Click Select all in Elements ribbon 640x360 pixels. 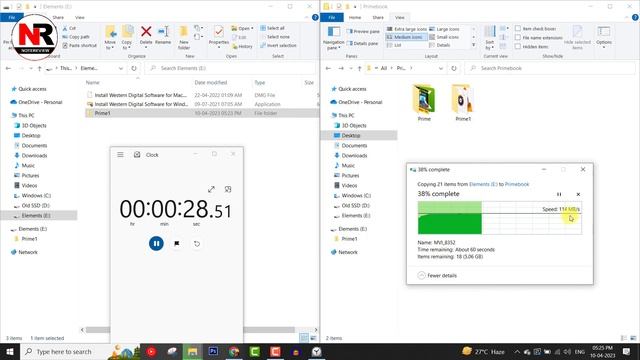272,28
